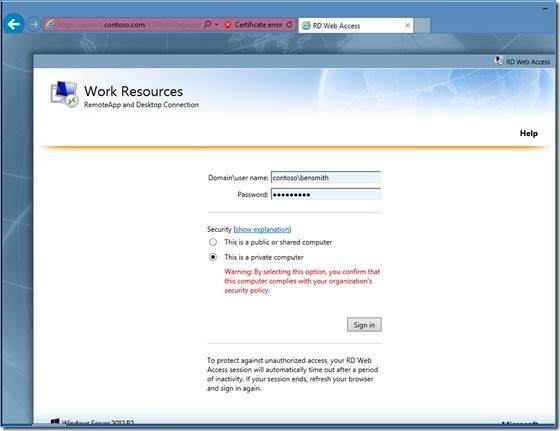Click the search magnifier icon in address bar
This screenshot has height=431, width=560.
click(207, 25)
